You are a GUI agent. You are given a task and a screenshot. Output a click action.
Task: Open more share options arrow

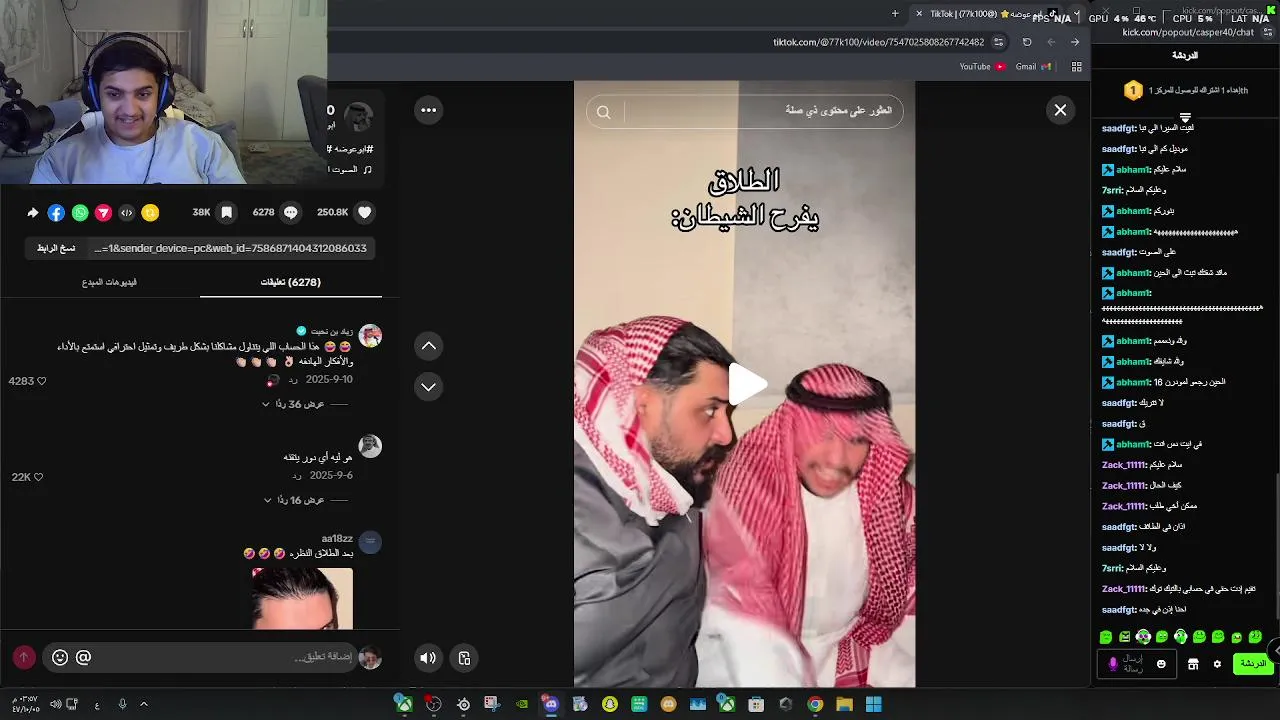click(x=33, y=212)
